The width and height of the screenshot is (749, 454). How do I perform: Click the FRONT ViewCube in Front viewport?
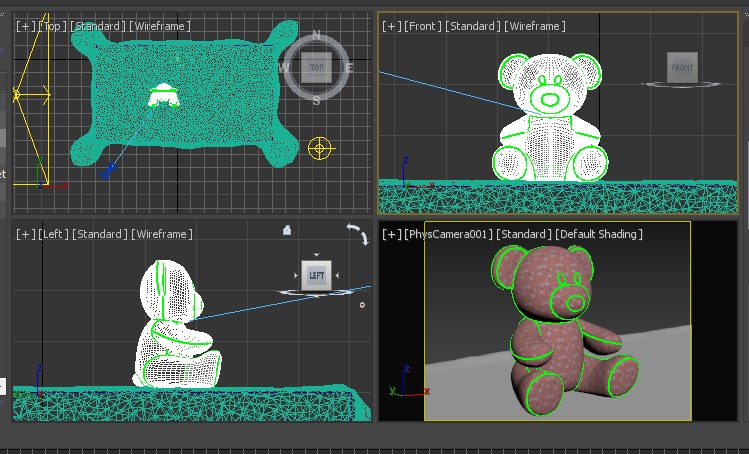[682, 68]
